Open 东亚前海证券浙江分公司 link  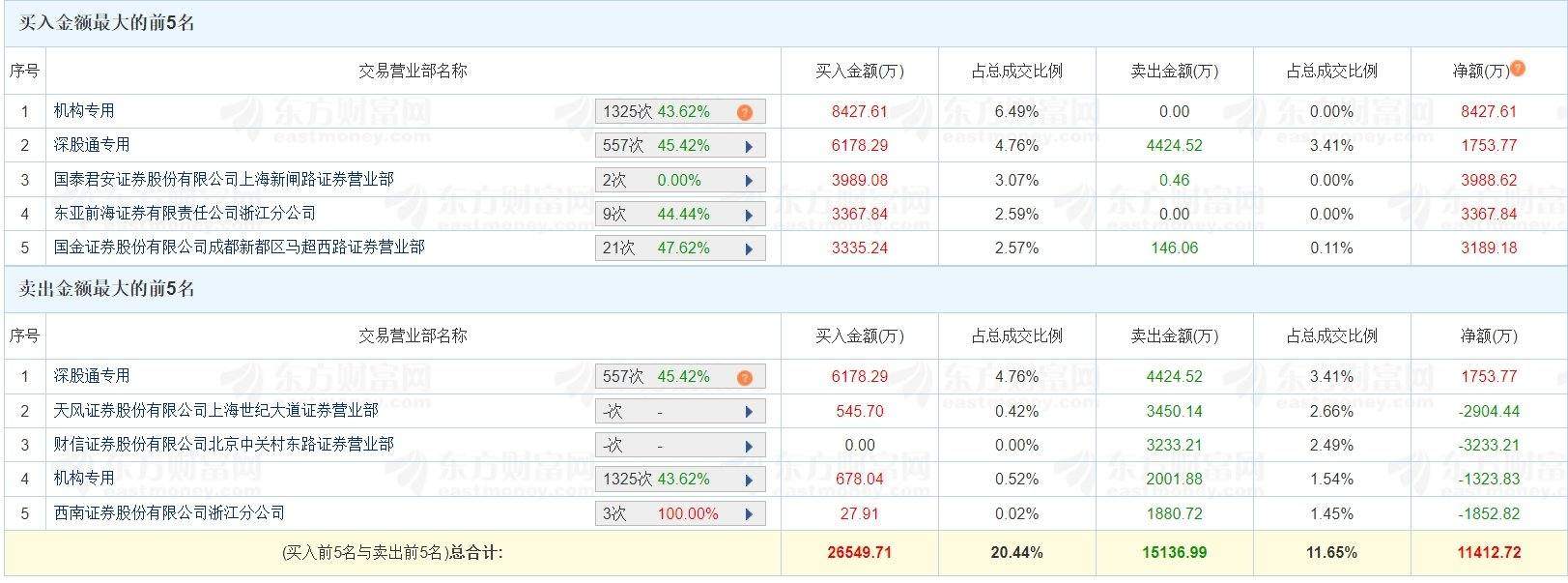click(x=185, y=214)
